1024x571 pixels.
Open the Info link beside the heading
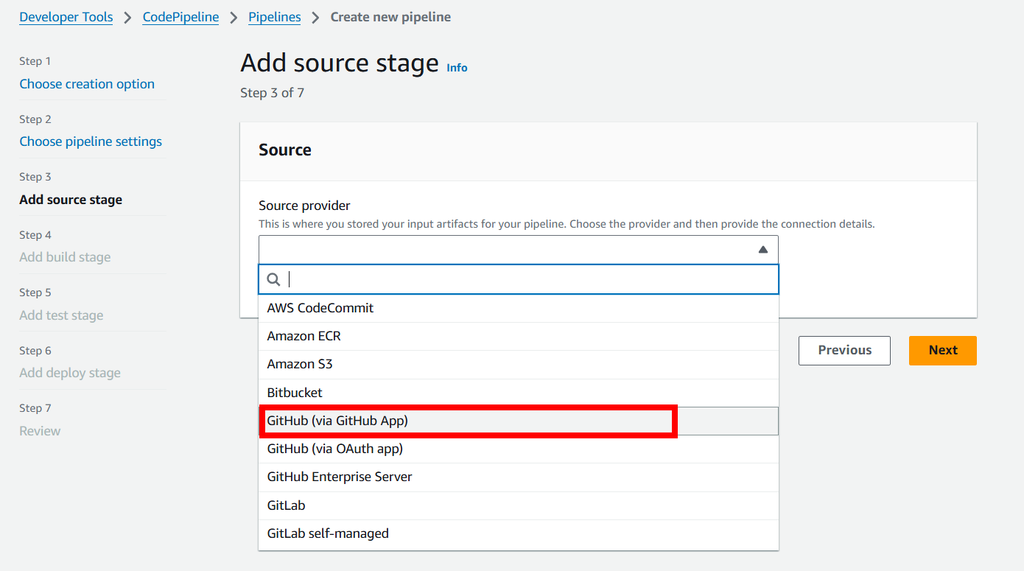click(x=456, y=67)
